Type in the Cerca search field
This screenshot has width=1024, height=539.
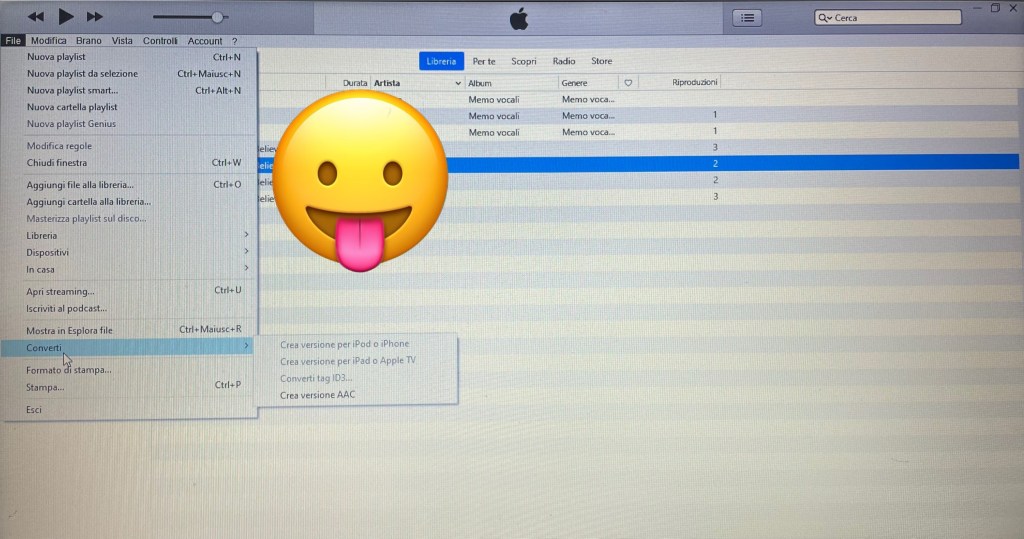(895, 18)
